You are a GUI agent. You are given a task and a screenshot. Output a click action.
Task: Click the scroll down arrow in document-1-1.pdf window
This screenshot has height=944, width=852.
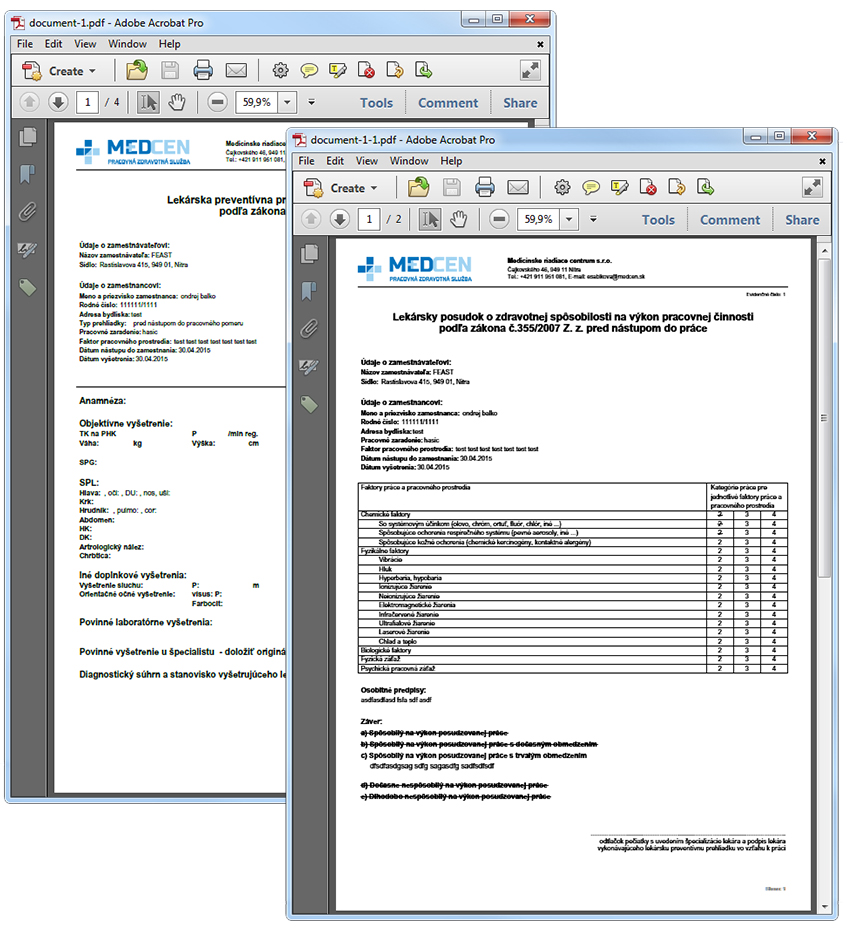pyautogui.click(x=824, y=907)
